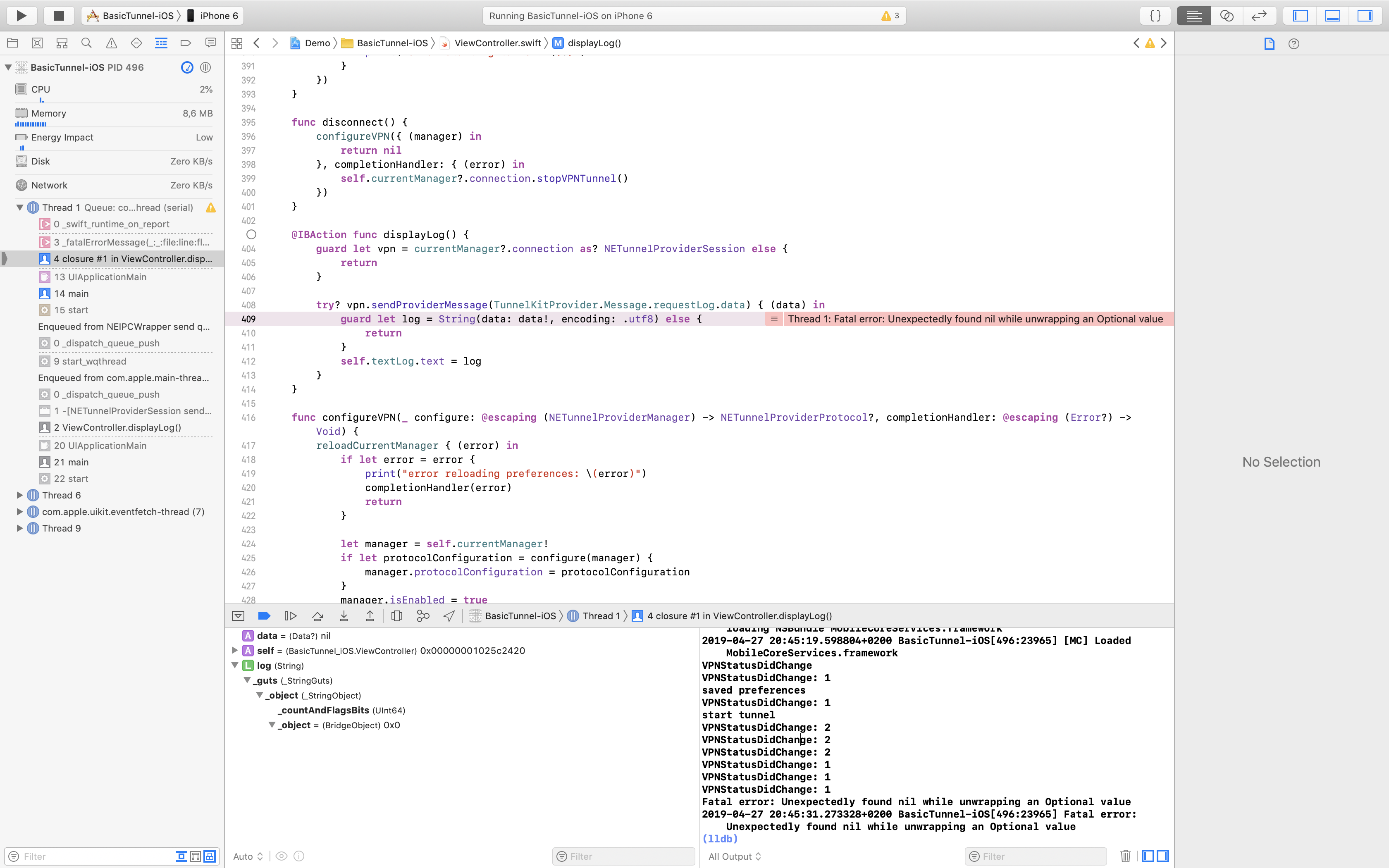The height and width of the screenshot is (868, 1389).
Task: Hide the right Inspectors panel
Action: pos(1365,16)
